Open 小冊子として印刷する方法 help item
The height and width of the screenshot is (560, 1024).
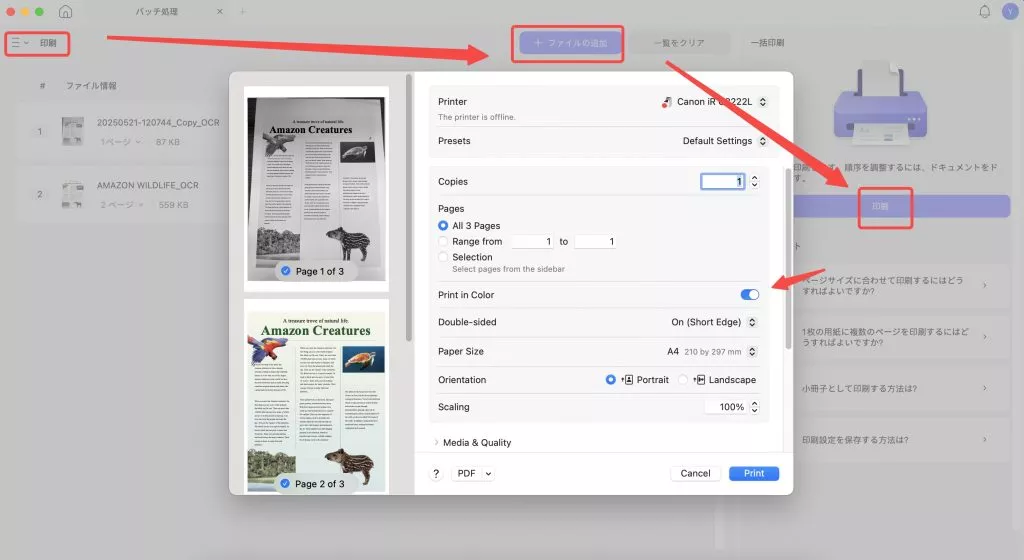pyautogui.click(x=895, y=388)
